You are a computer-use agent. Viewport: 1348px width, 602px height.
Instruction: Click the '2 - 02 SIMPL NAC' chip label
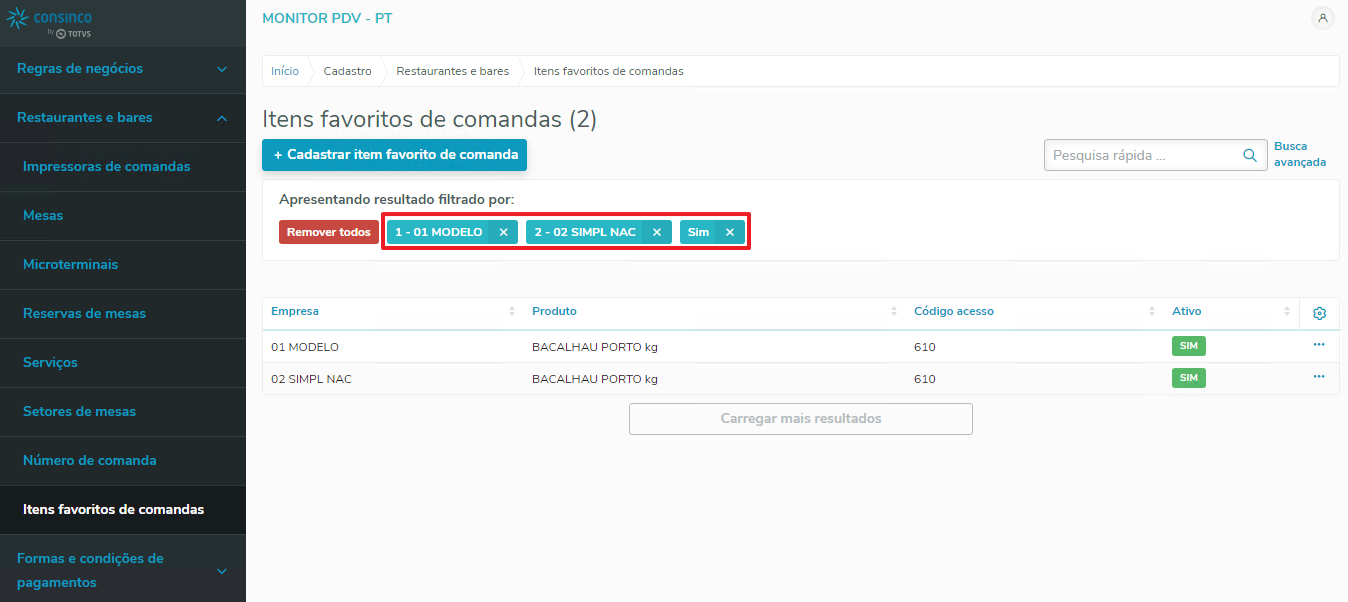coord(585,232)
